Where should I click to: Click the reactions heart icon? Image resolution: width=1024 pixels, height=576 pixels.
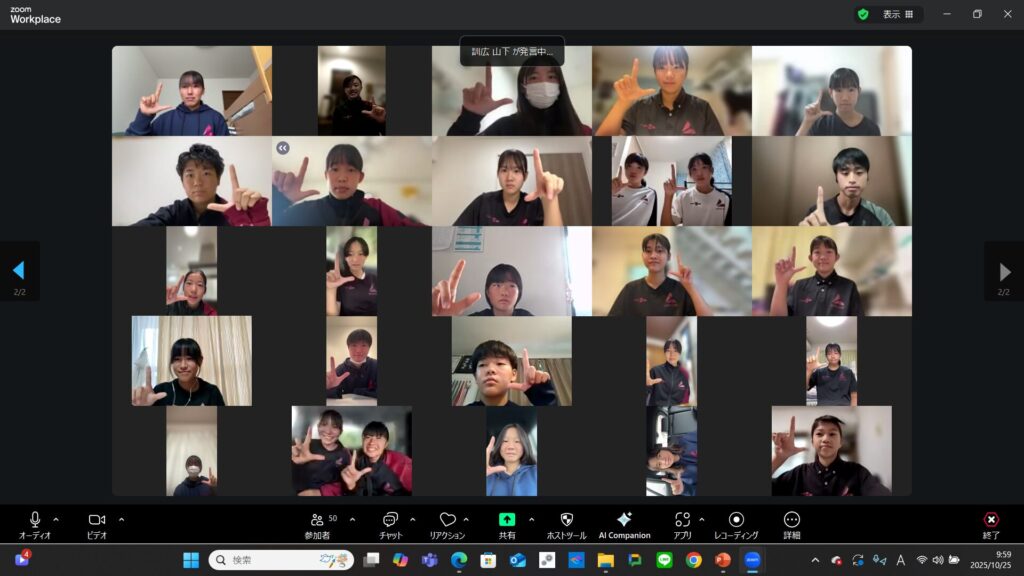[447, 520]
